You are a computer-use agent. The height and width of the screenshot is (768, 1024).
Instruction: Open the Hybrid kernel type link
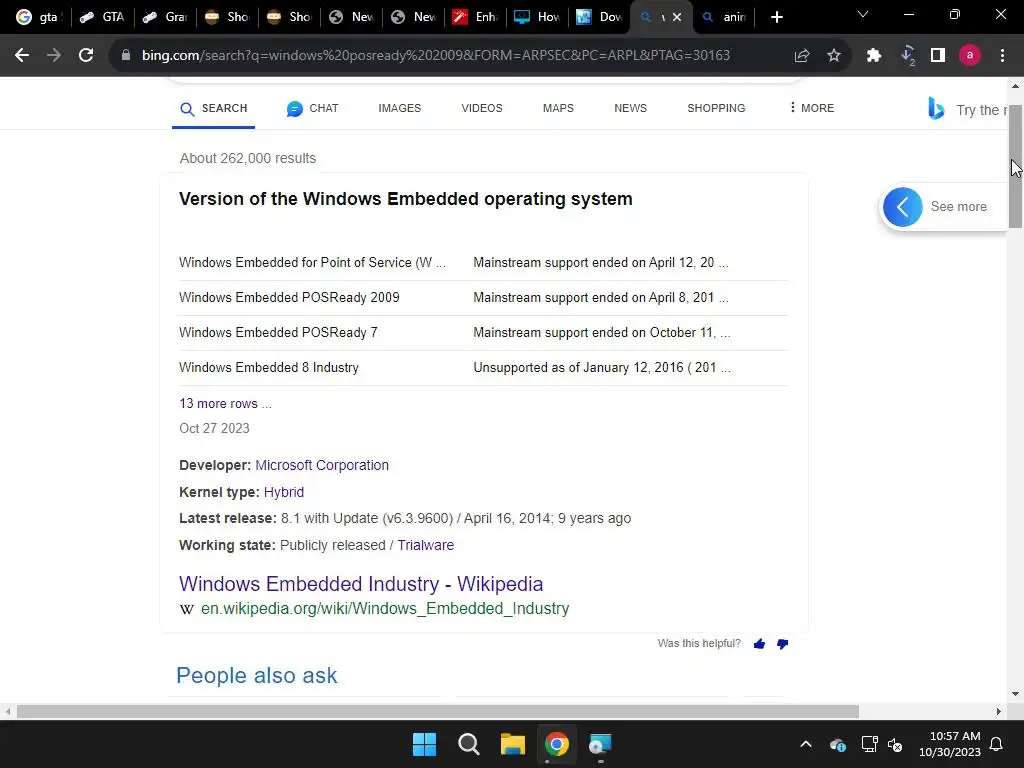[283, 492]
